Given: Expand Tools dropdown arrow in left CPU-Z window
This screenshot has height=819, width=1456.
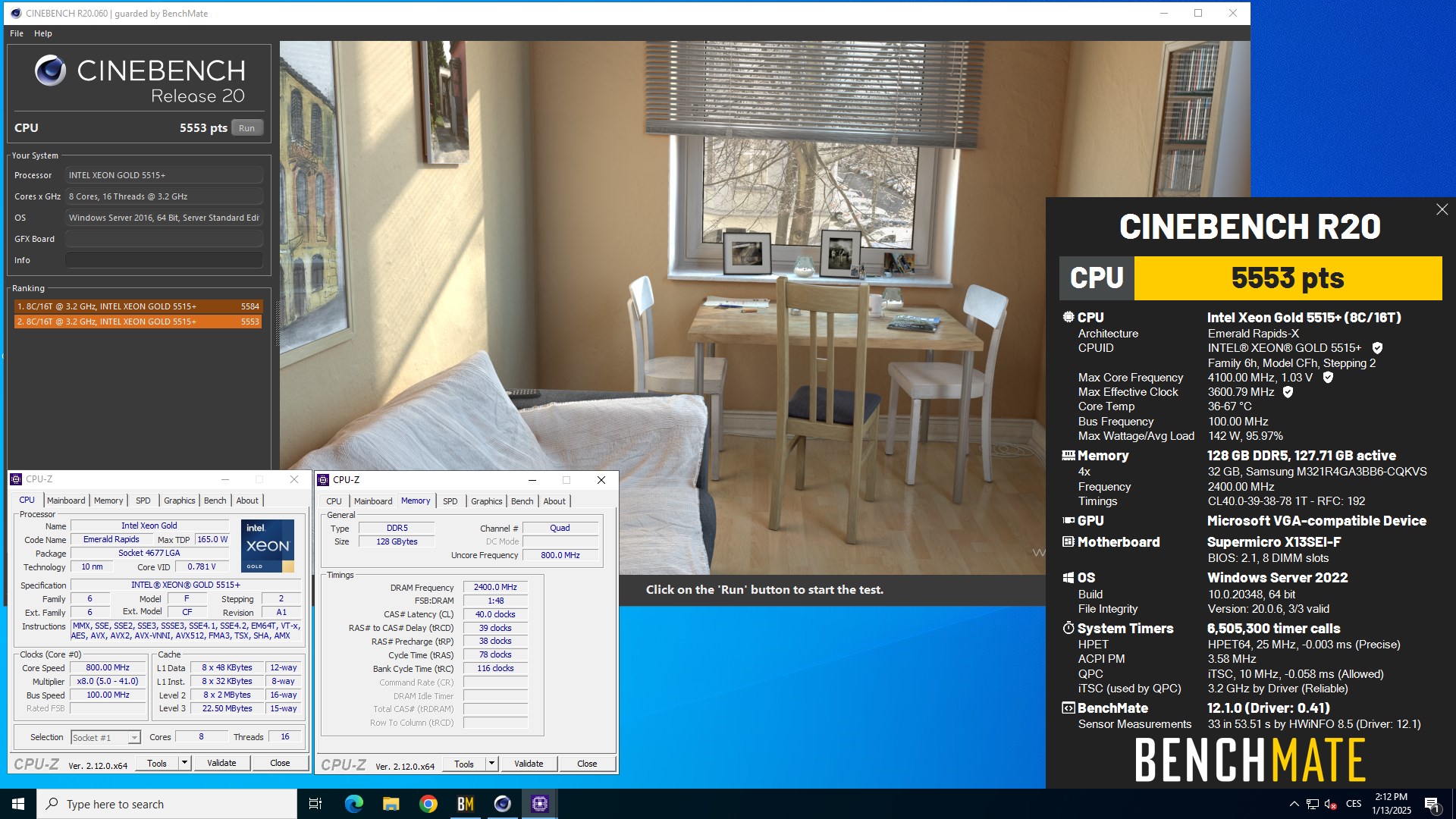Looking at the screenshot, I should [184, 763].
